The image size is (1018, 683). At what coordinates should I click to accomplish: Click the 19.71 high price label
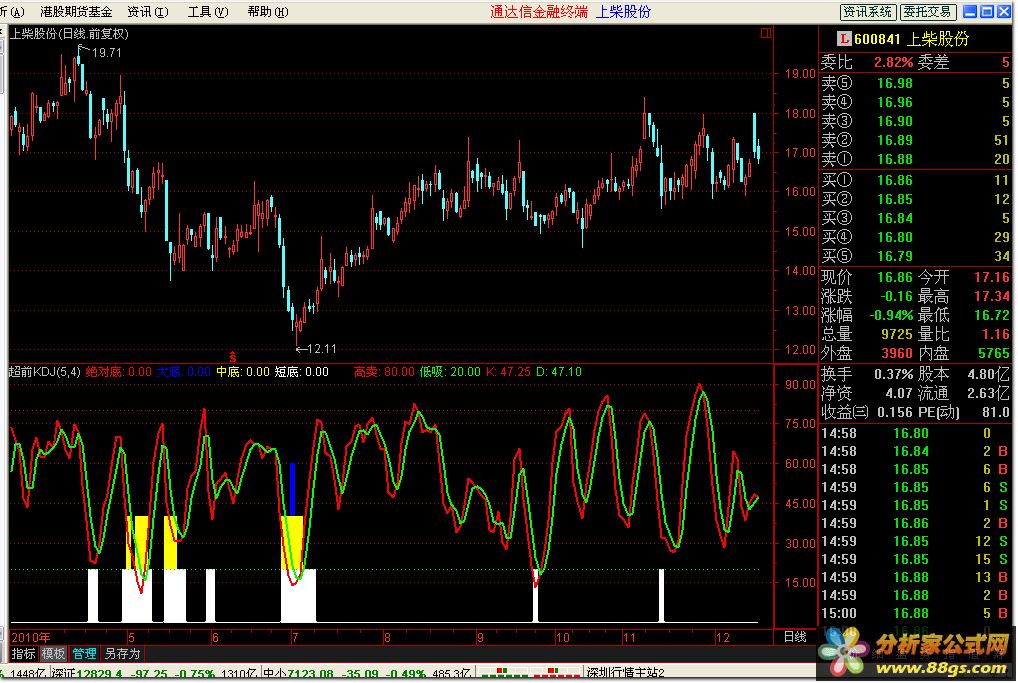[106, 53]
